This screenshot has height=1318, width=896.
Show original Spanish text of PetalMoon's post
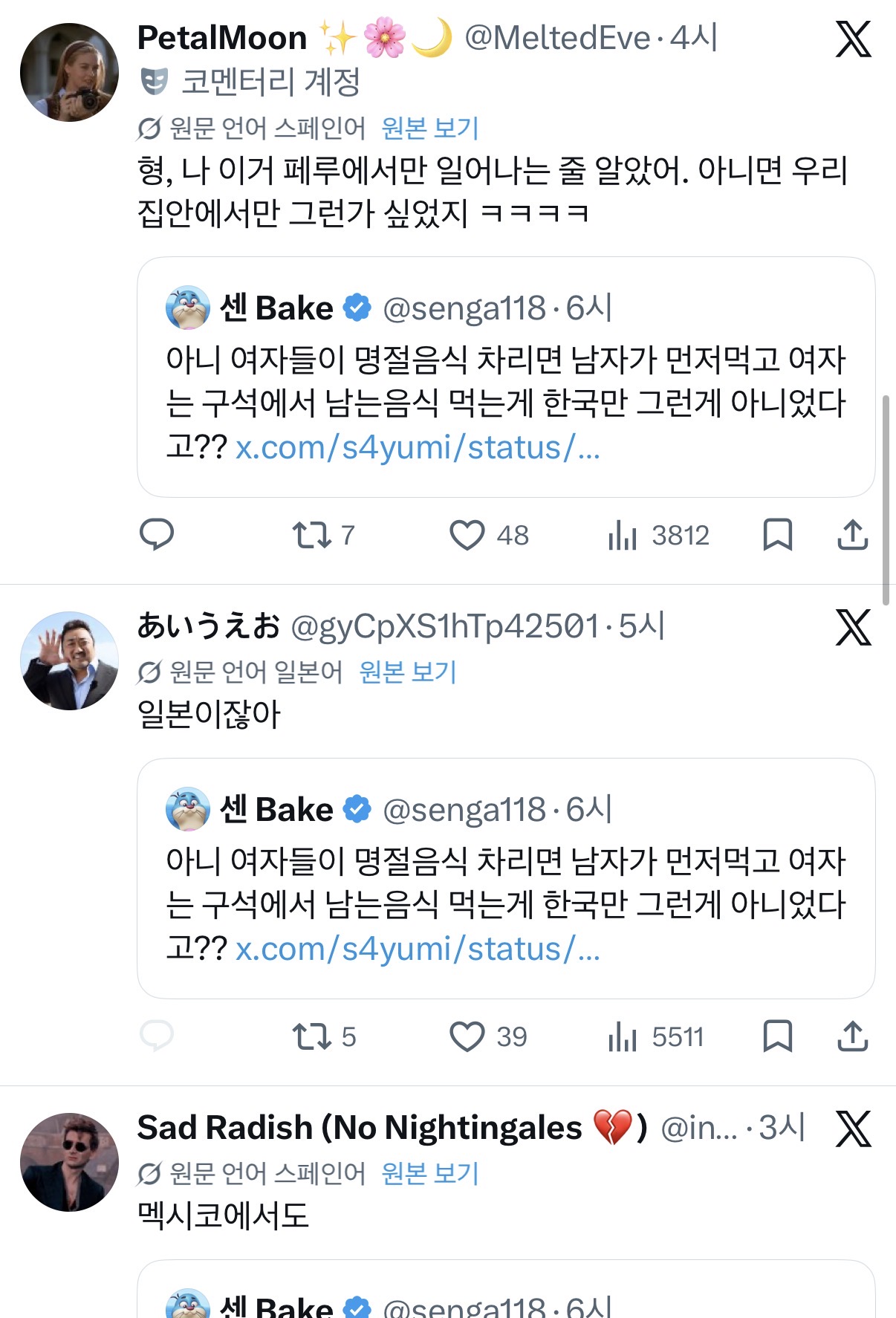(429, 129)
